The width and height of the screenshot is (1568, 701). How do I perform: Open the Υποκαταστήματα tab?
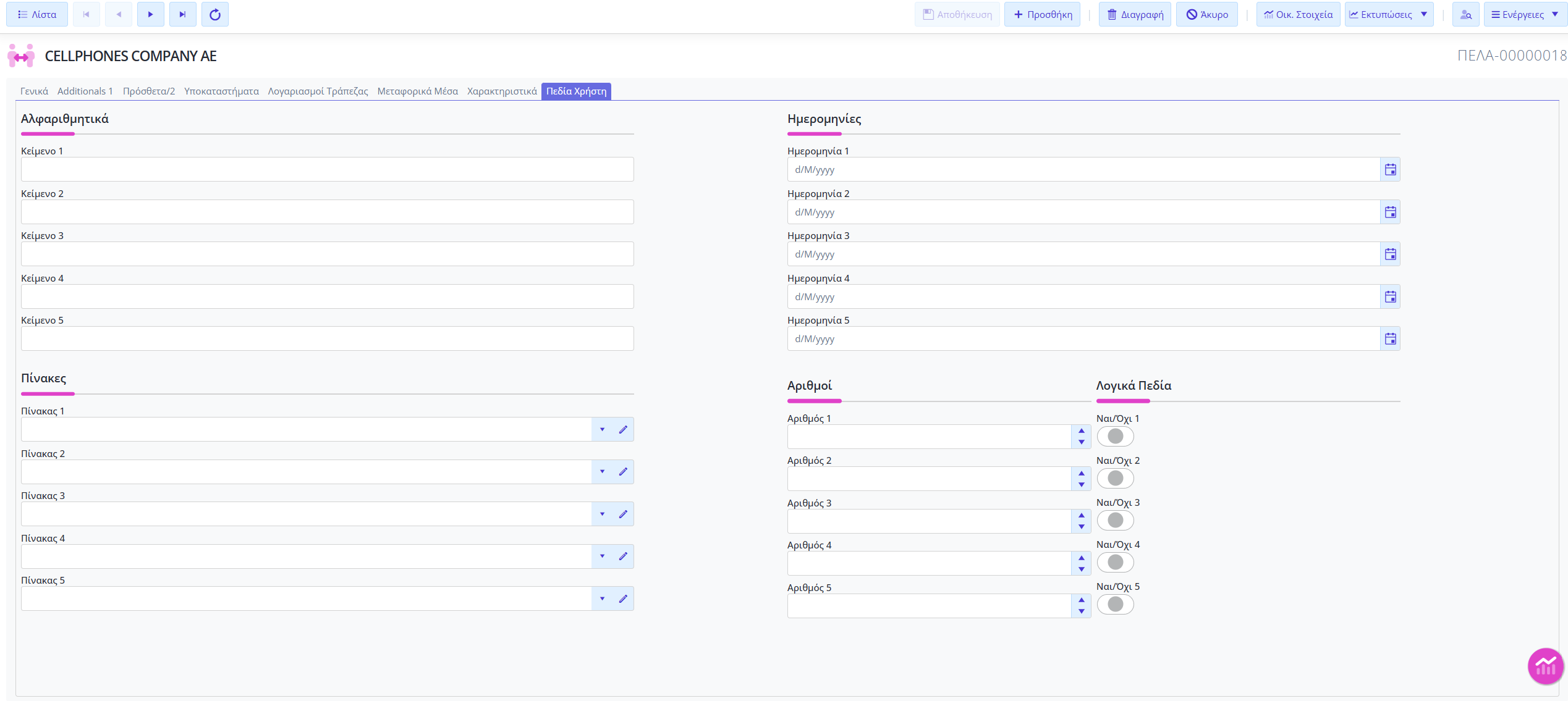pos(221,91)
